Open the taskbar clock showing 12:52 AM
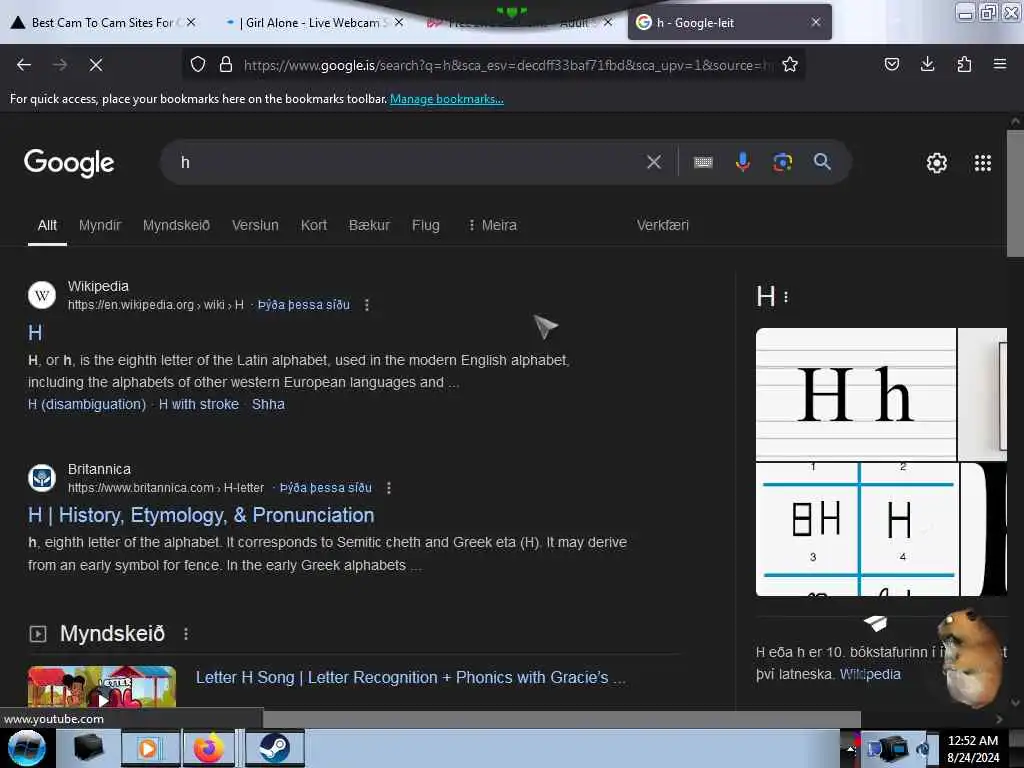 click(x=973, y=749)
